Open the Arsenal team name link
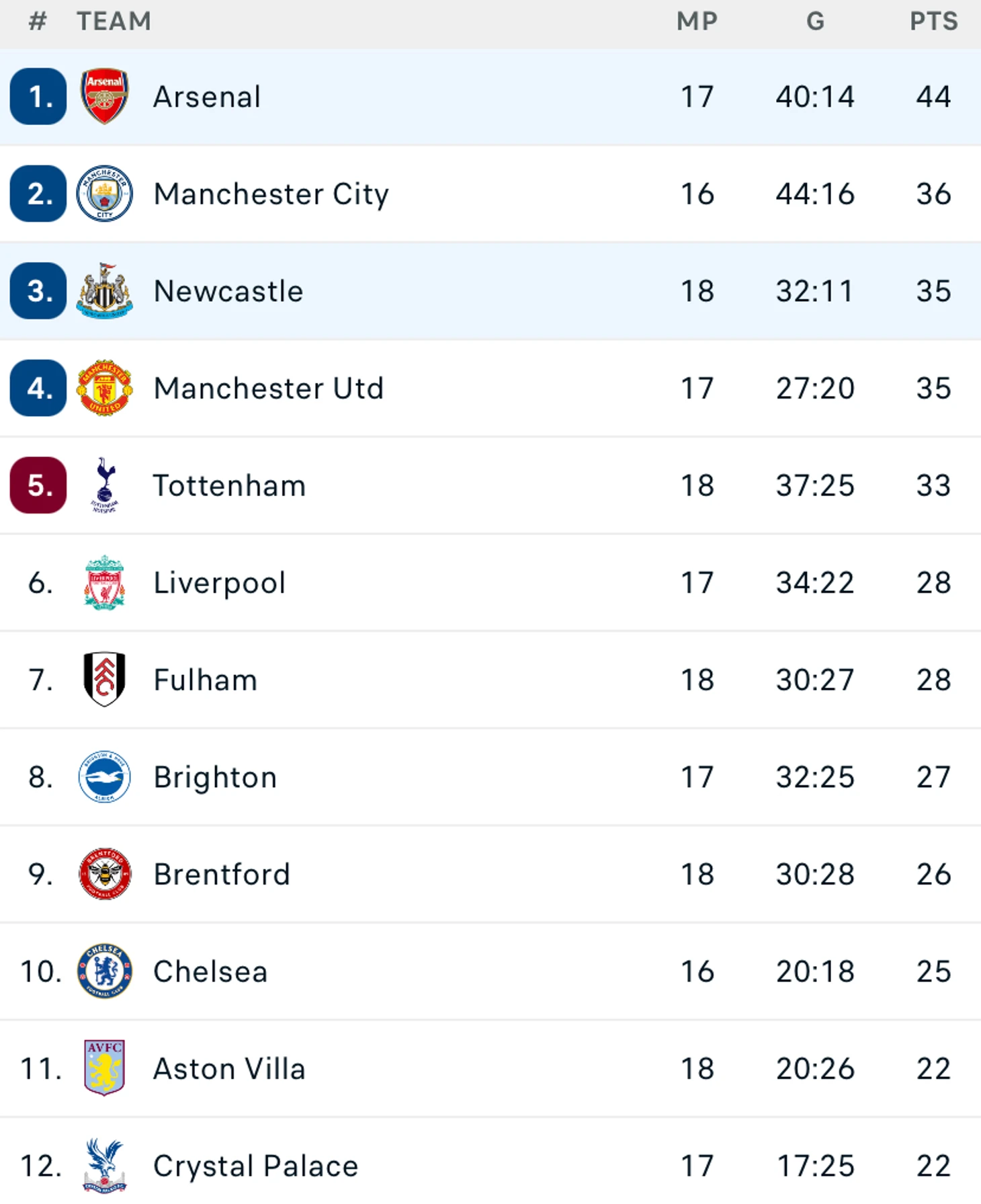The image size is (981, 1204). coord(207,97)
